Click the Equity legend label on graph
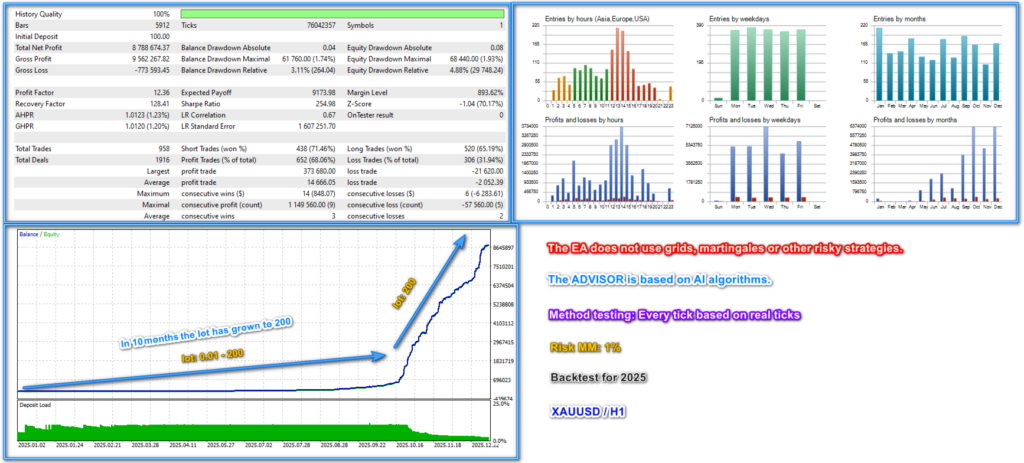 50,234
